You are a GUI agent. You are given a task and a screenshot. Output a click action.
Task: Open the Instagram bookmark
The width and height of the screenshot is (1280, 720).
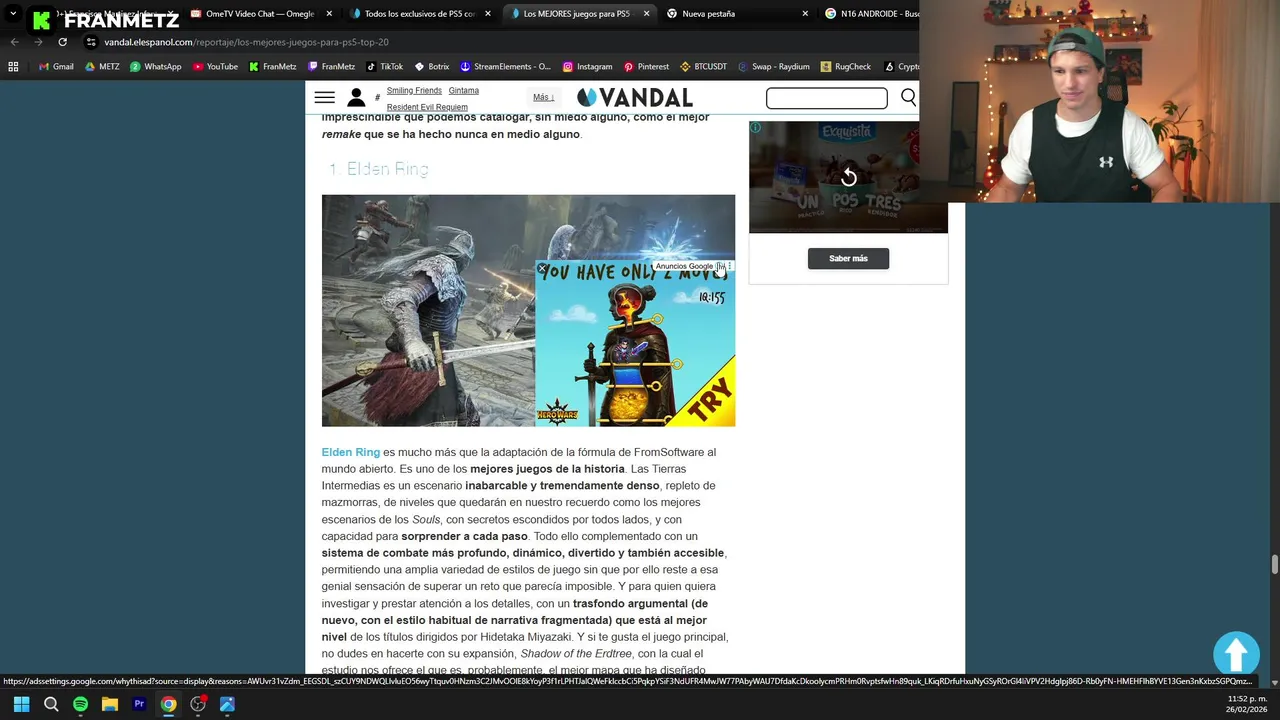point(587,67)
